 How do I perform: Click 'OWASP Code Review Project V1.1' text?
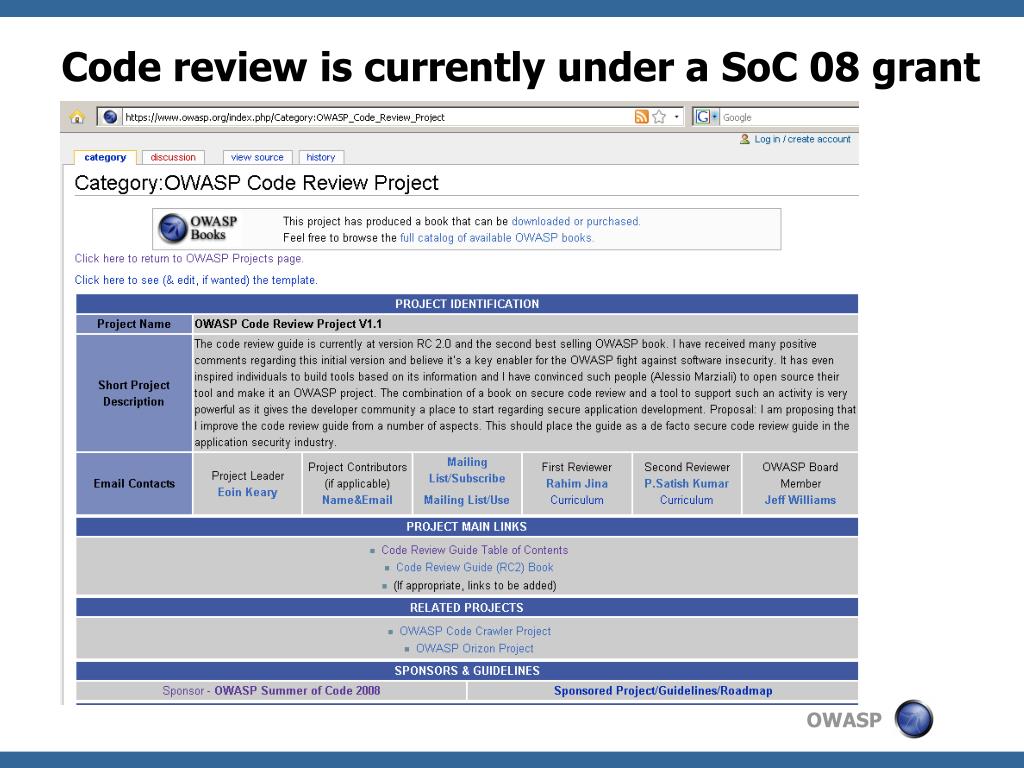pyautogui.click(x=288, y=324)
